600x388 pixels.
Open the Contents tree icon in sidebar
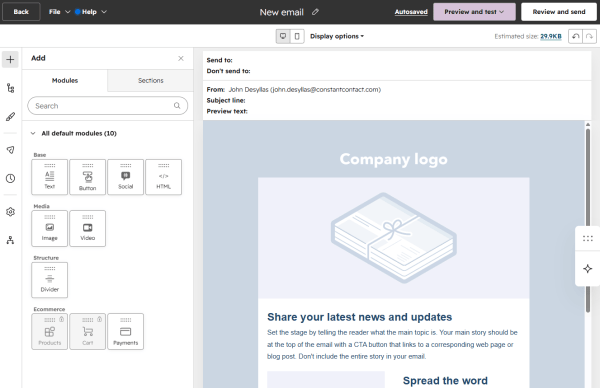10,88
